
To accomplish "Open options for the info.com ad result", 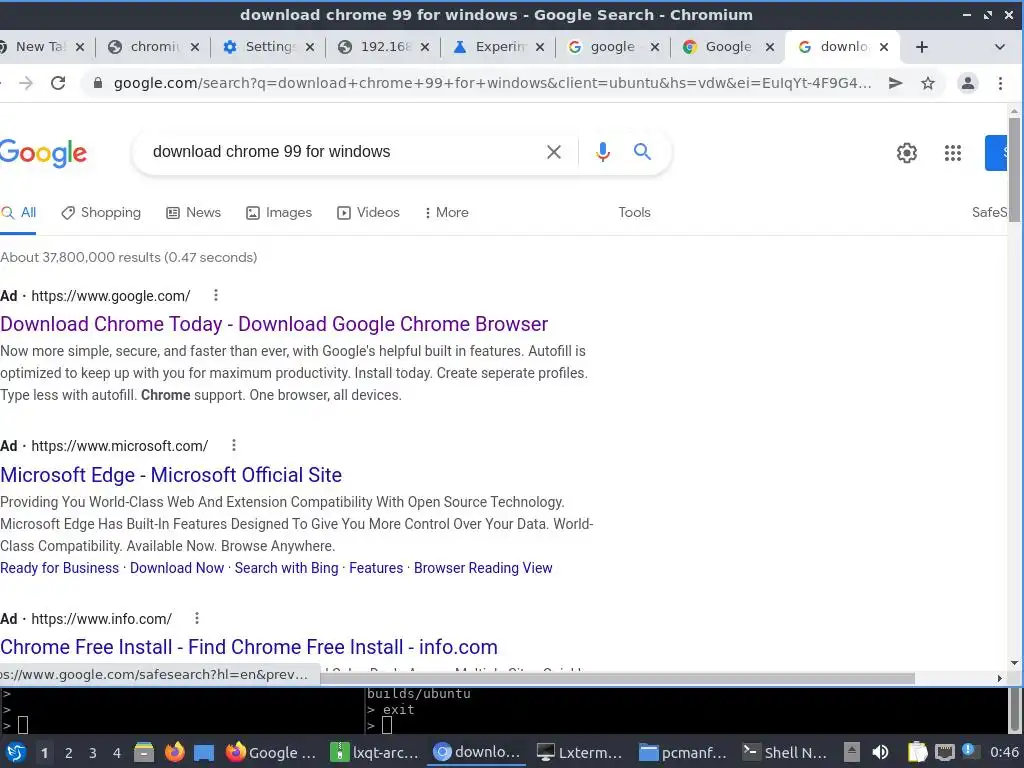I will tap(197, 618).
